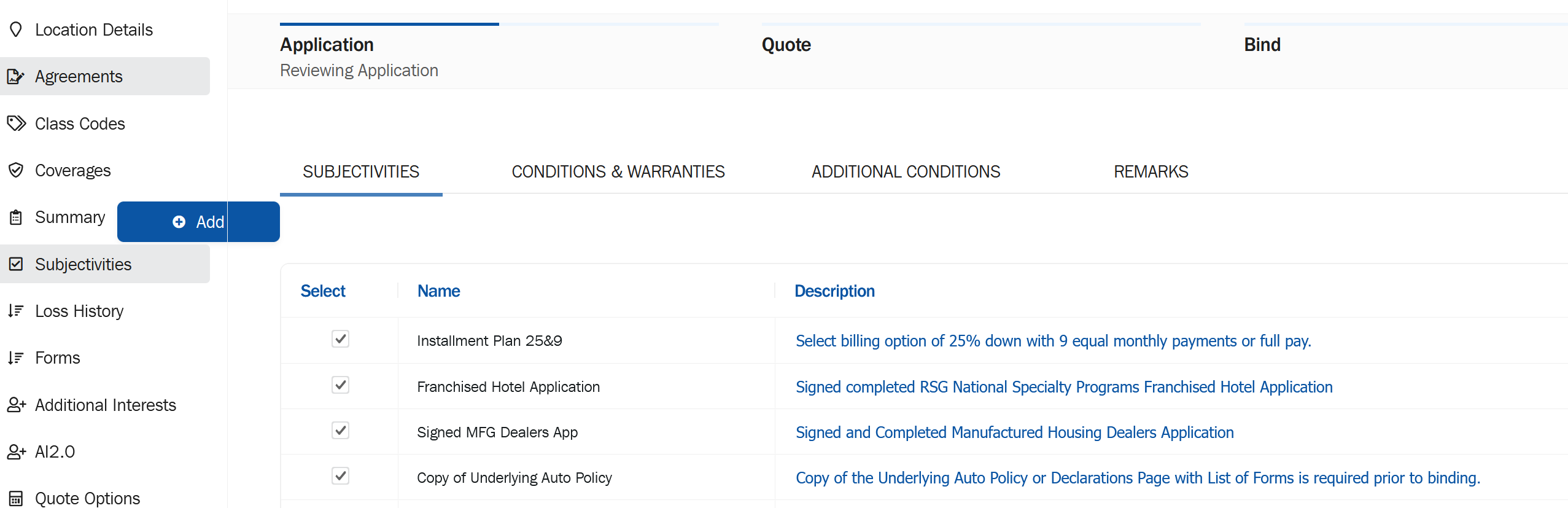Select the Quote progress step

coord(786,45)
